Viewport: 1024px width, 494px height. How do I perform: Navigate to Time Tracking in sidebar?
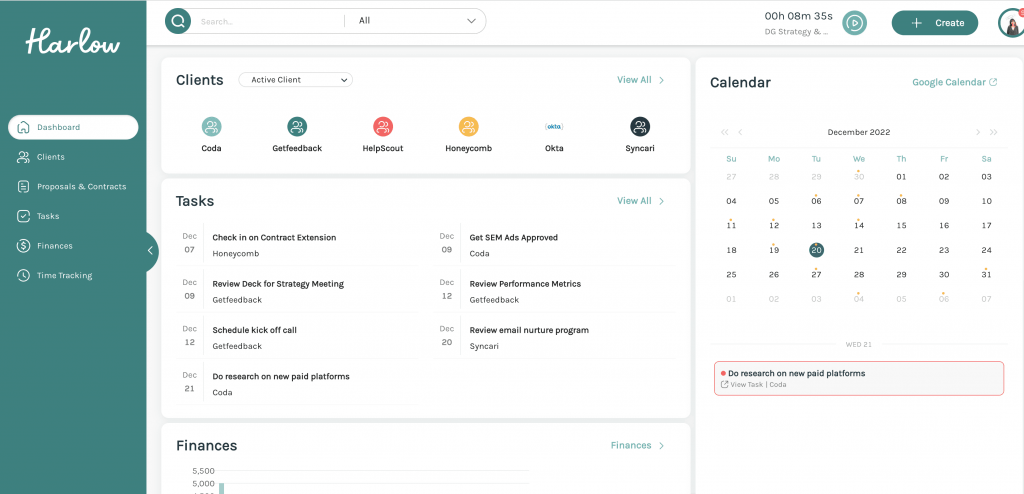[x=64, y=275]
